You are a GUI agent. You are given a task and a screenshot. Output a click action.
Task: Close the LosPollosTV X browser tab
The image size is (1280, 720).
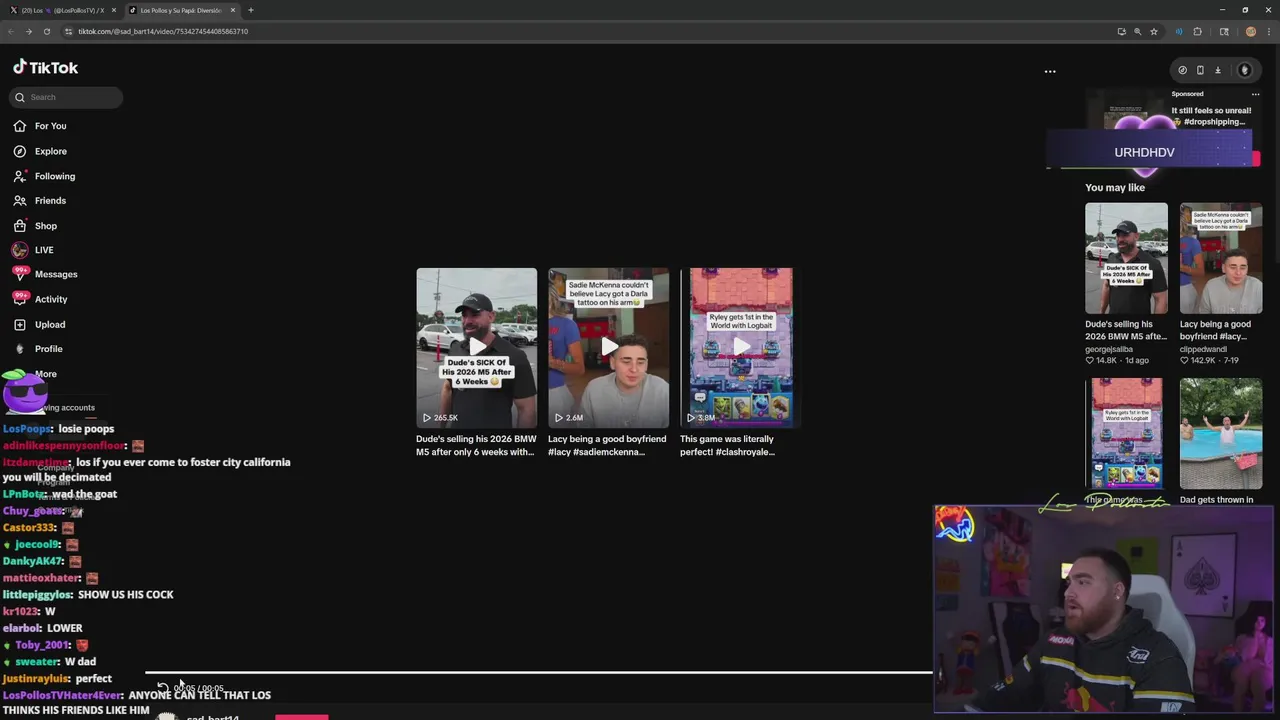(113, 10)
